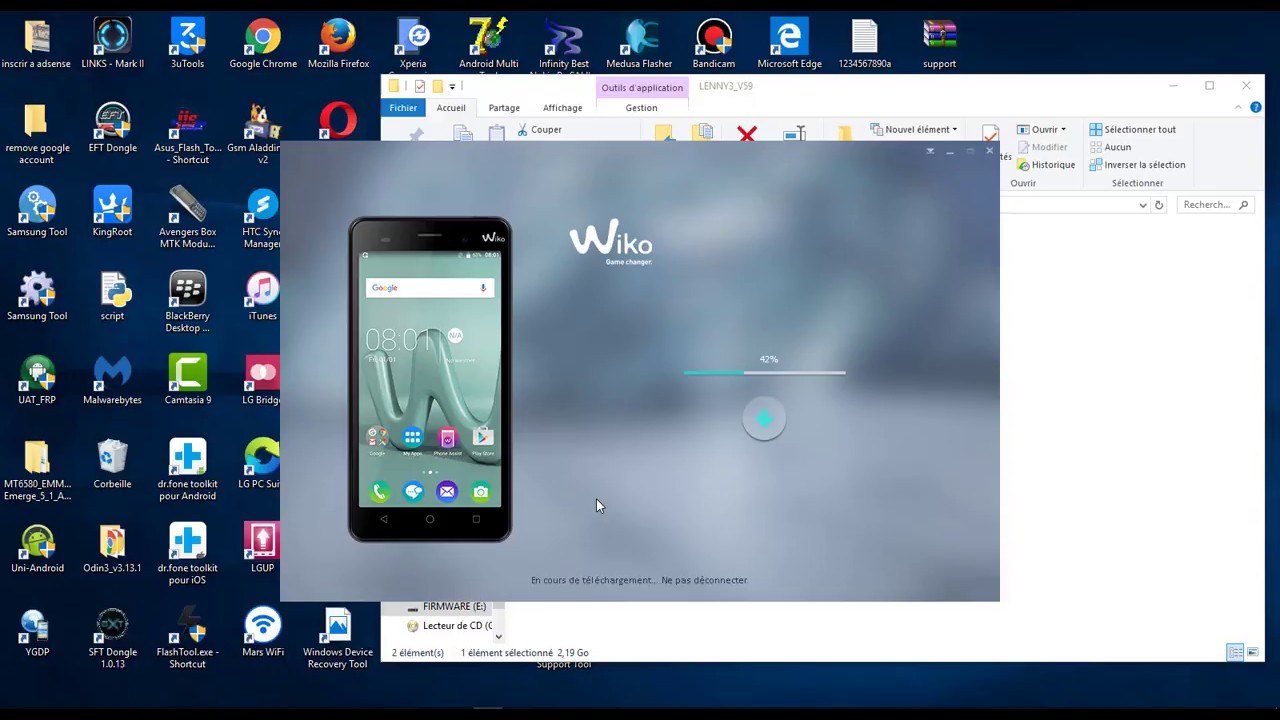
Task: Open the quick access toolbar customize arrow
Action: click(452, 87)
